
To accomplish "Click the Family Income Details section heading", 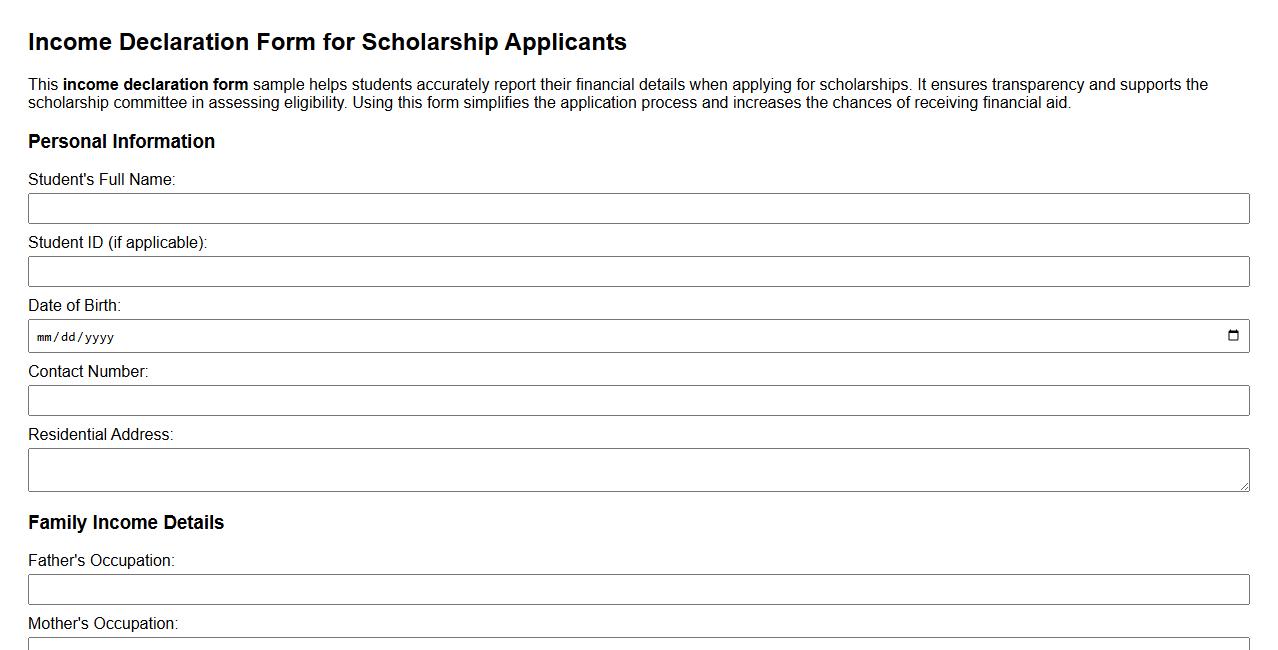I will pos(126,522).
